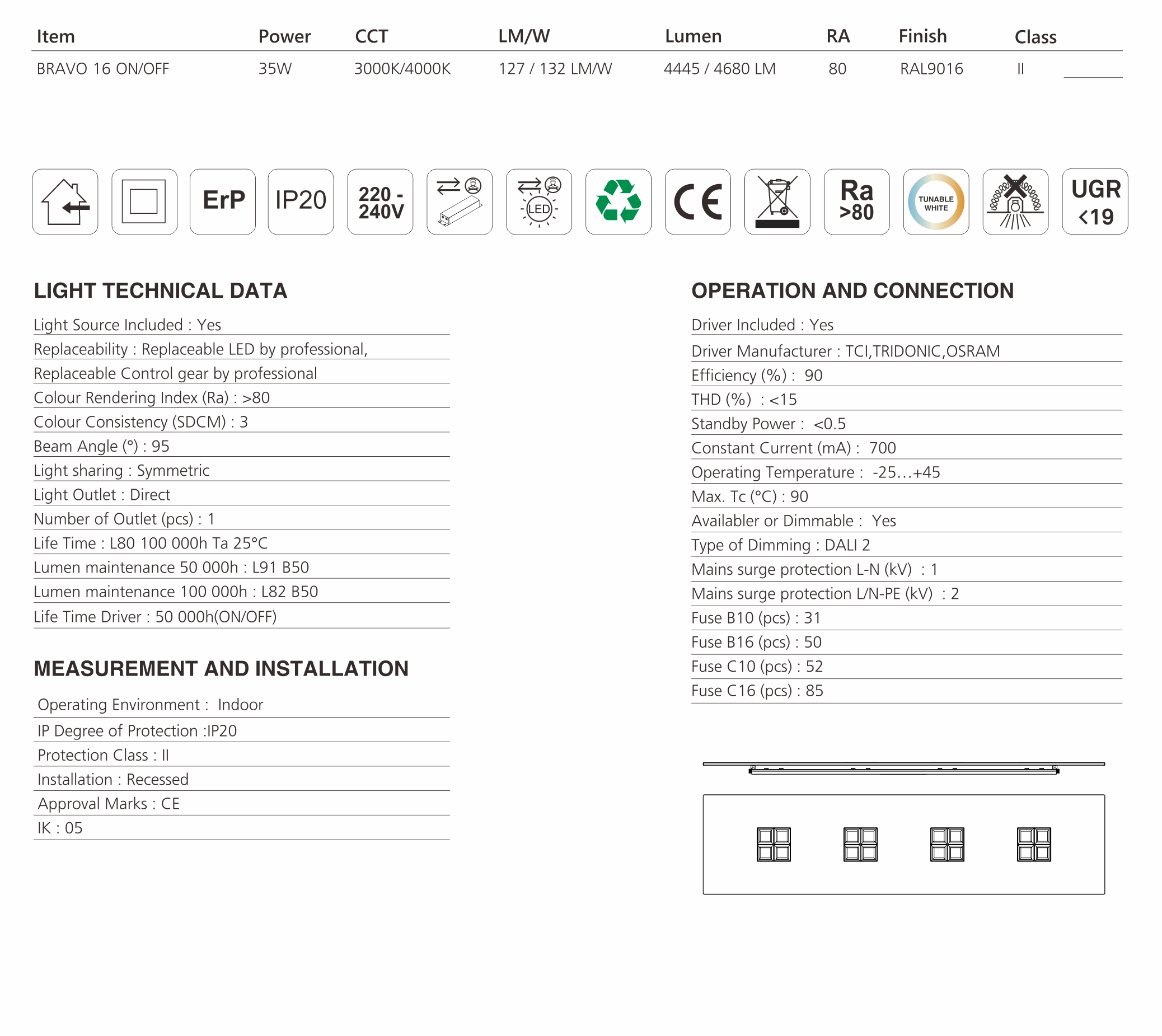1162x1036 pixels.
Task: Click the THD (%) : <15 row
Action: tap(906, 400)
